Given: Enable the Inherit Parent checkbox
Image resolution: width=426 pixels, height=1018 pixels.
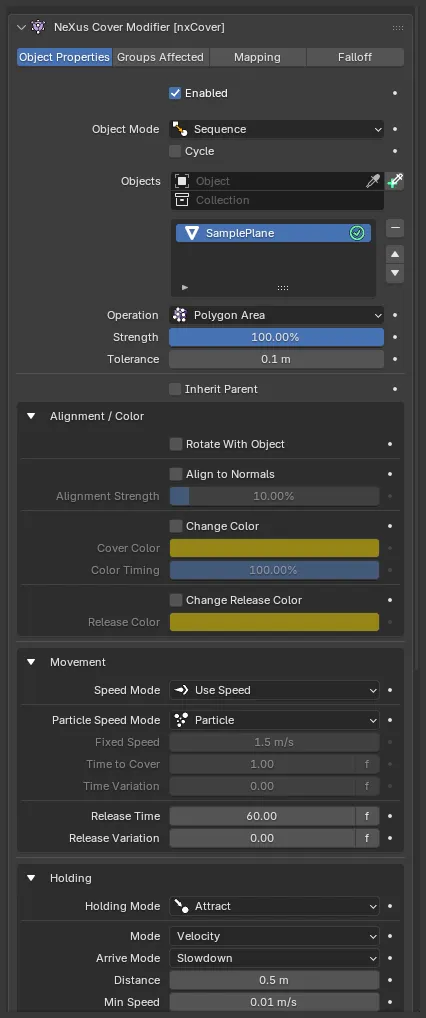Looking at the screenshot, I should tap(175, 389).
